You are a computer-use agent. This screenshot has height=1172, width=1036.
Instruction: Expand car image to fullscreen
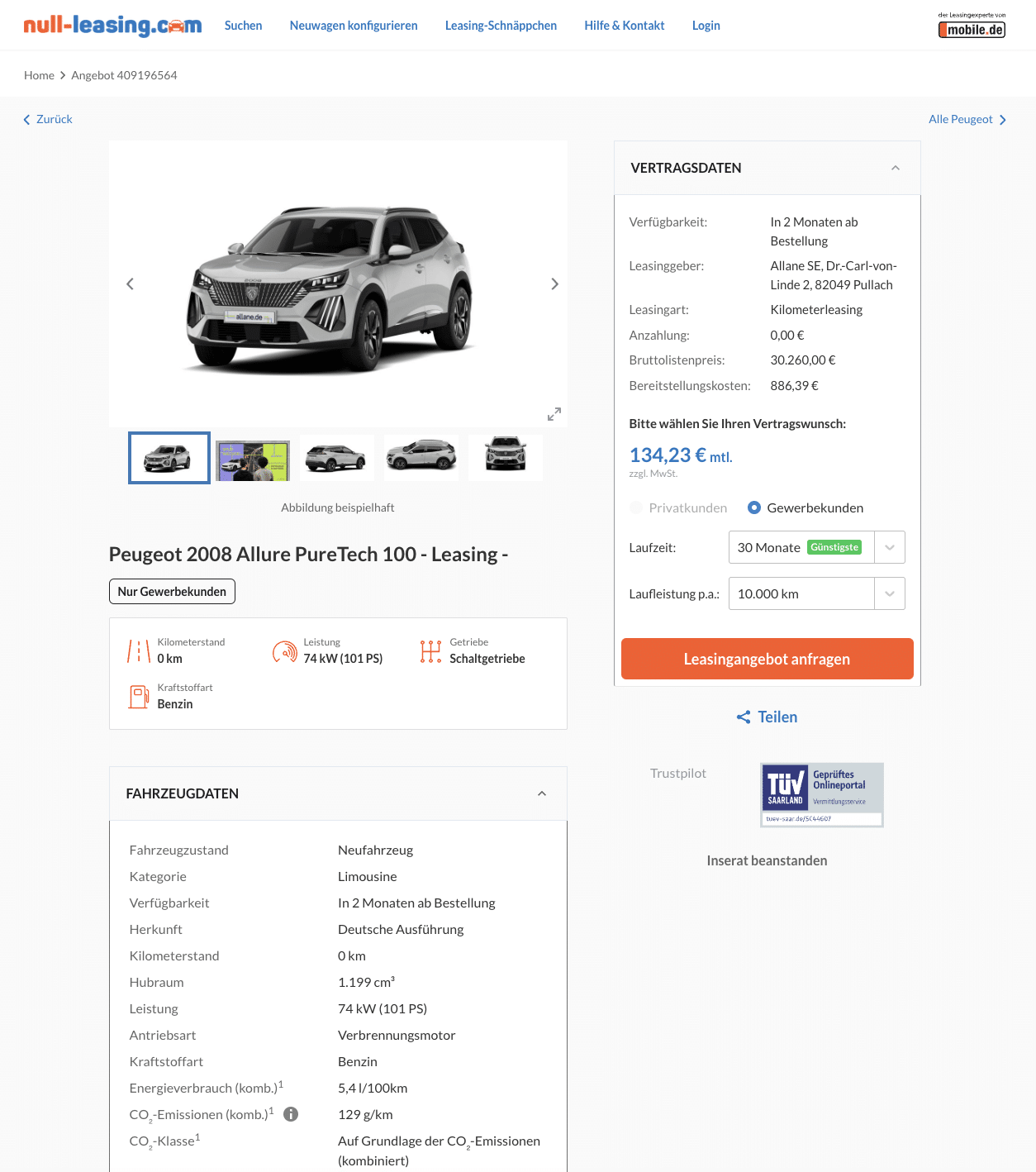click(554, 414)
